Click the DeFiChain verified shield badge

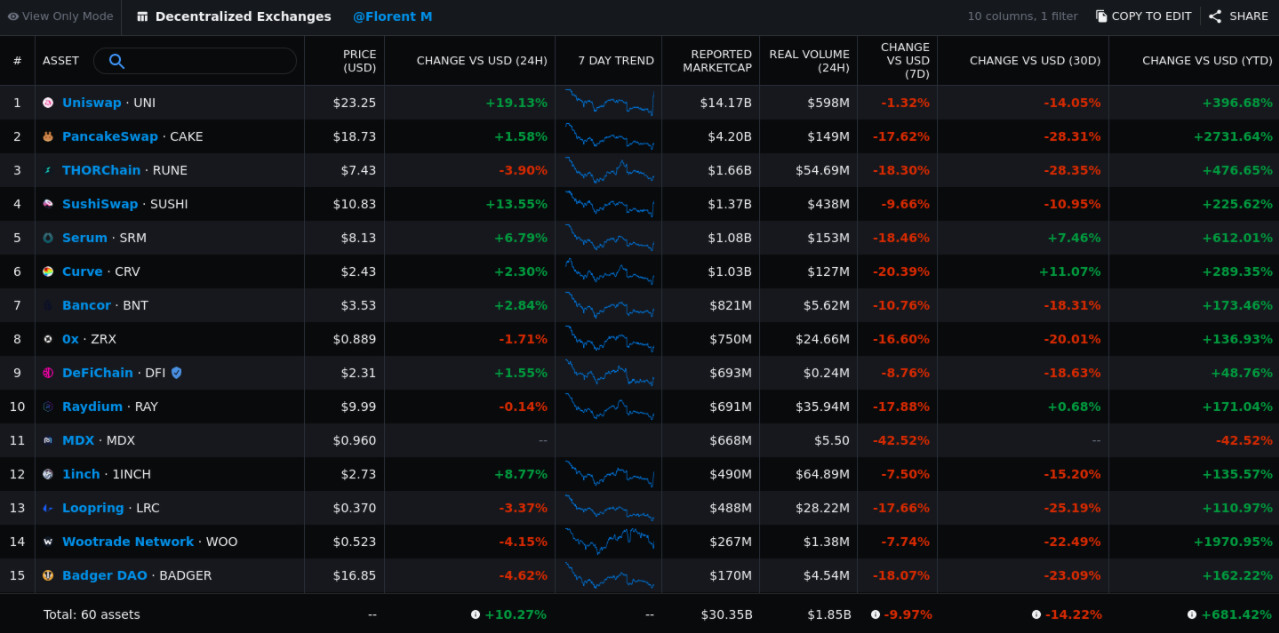click(x=177, y=373)
